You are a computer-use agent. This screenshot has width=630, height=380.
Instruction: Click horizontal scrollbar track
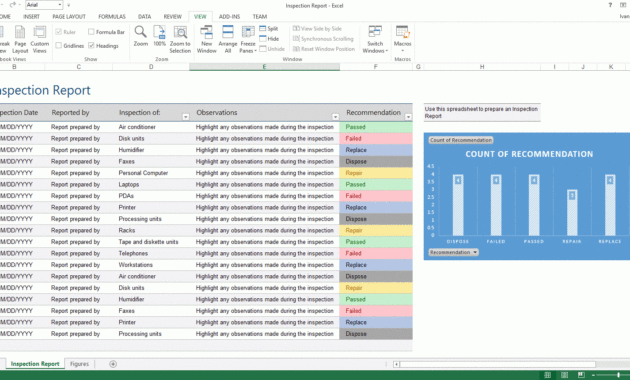(497, 364)
